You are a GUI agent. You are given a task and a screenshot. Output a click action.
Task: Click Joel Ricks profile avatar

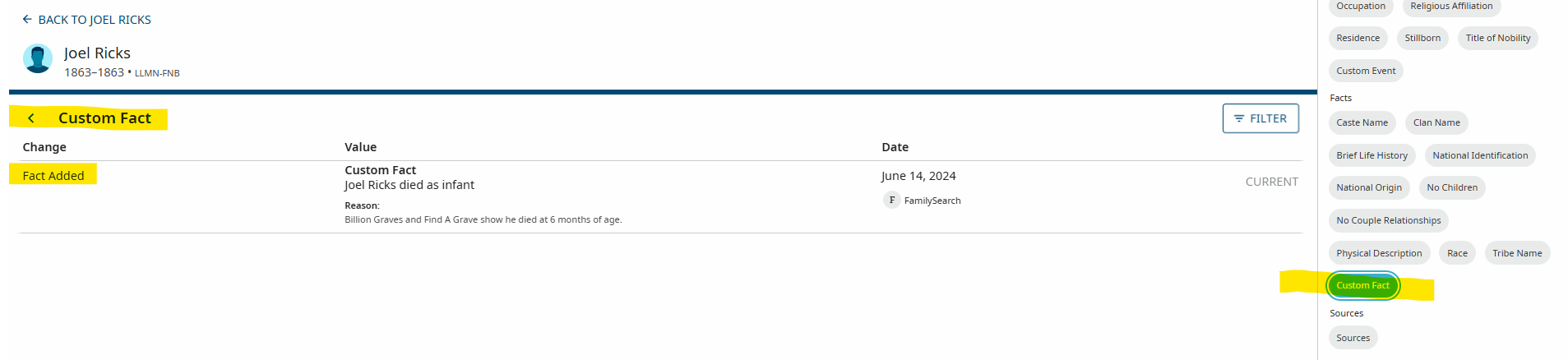(x=38, y=59)
